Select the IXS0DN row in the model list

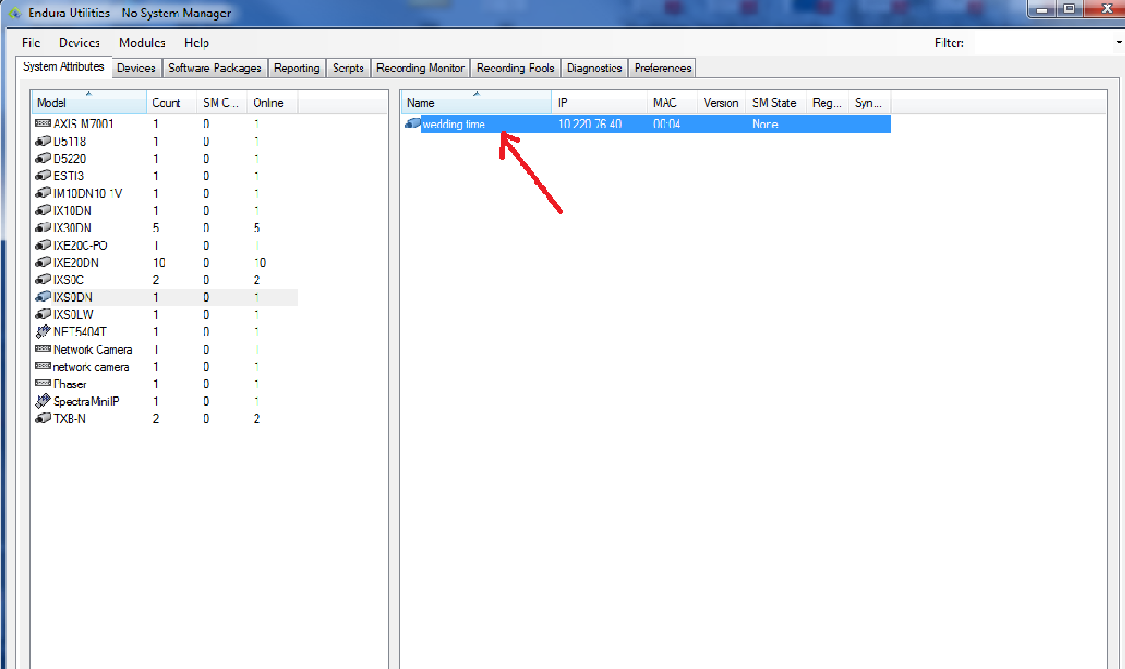150,296
